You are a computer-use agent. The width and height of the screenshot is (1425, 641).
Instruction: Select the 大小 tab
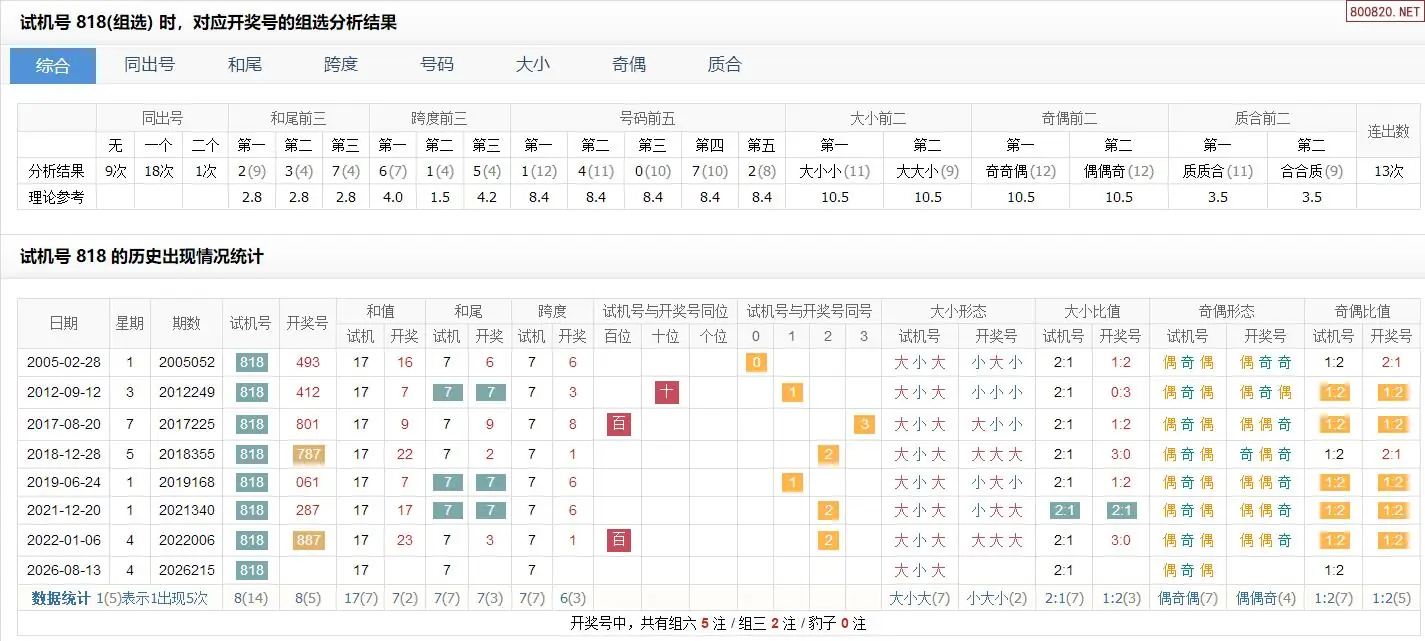(x=533, y=65)
